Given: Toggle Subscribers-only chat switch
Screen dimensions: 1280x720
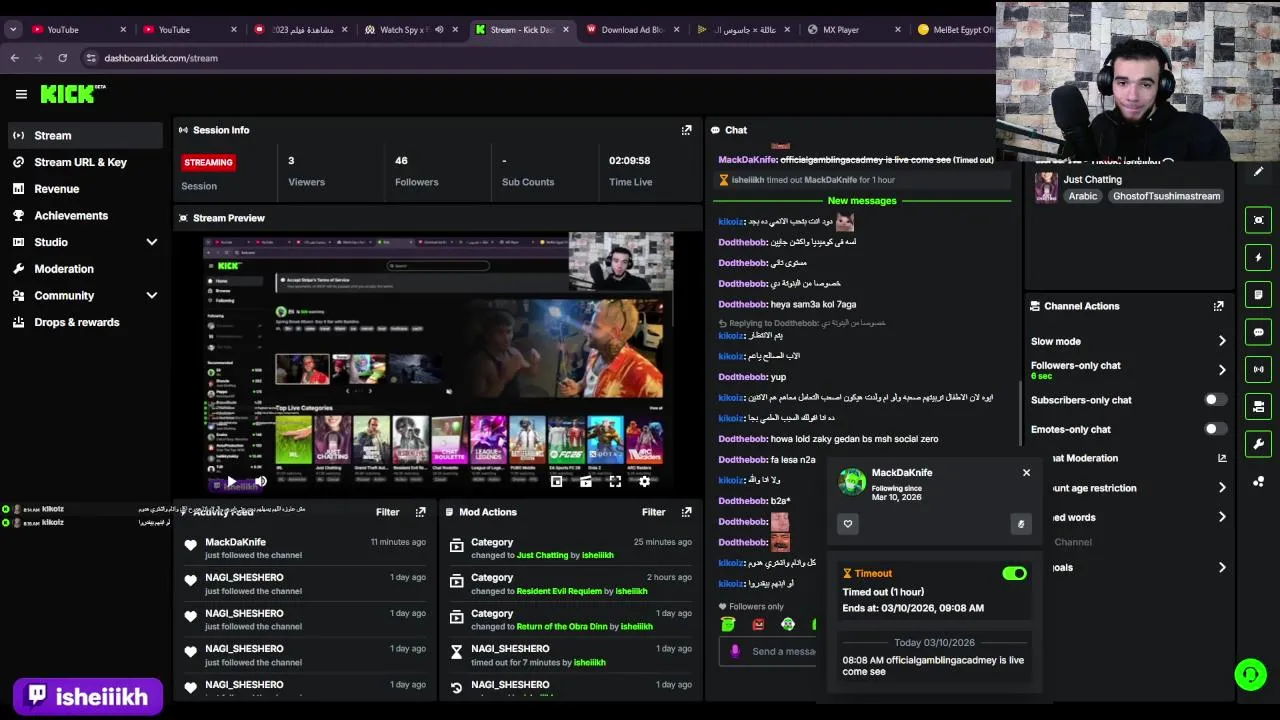Looking at the screenshot, I should pos(1214,400).
